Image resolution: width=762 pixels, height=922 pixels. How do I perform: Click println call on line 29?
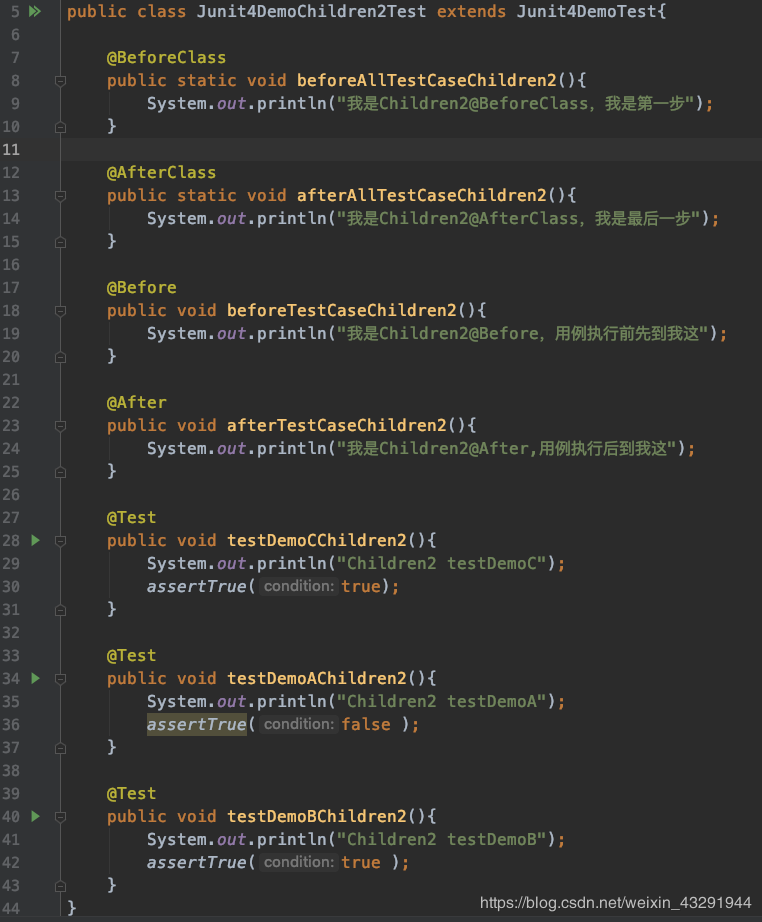(x=292, y=563)
